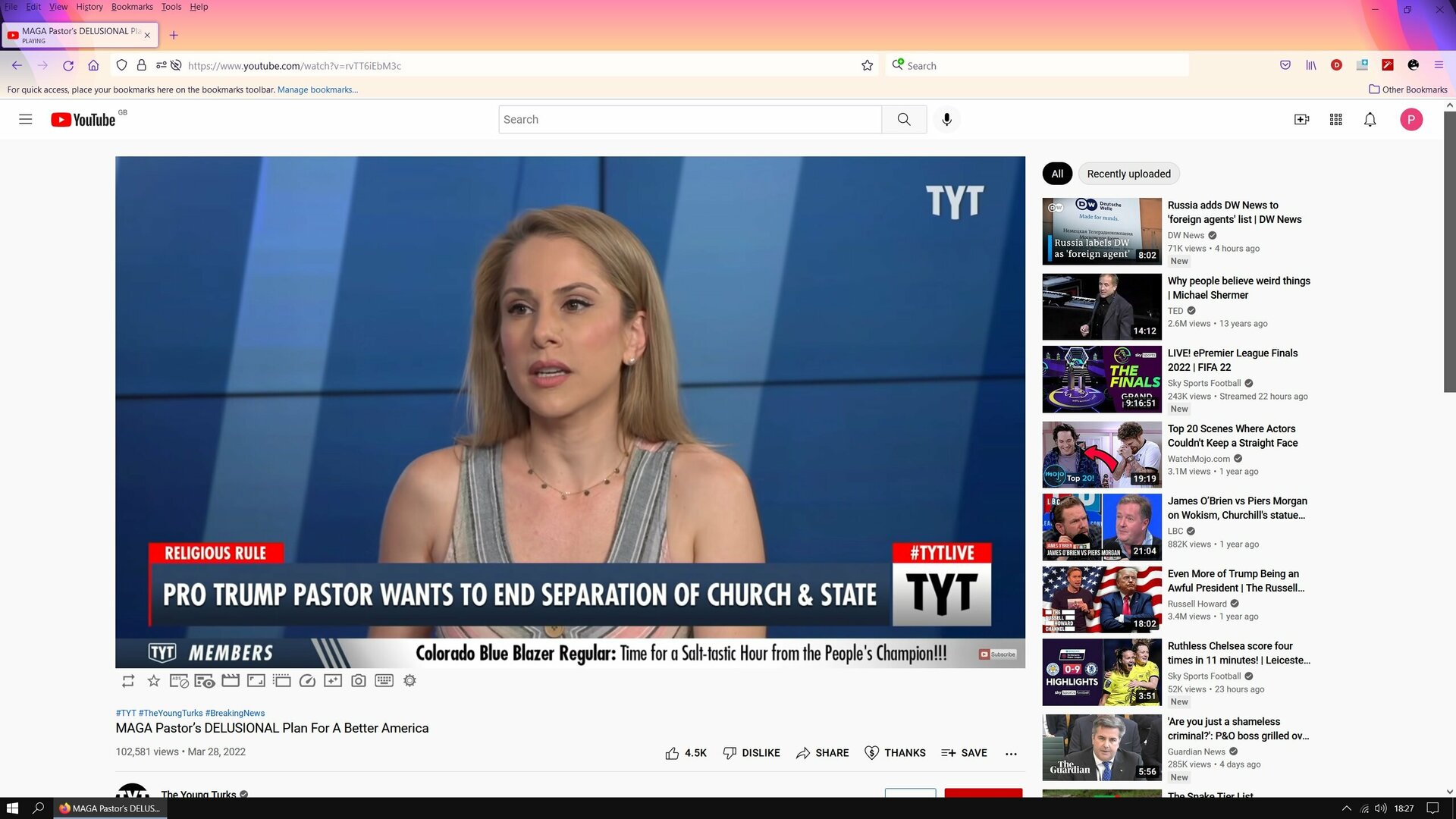The height and width of the screenshot is (819, 1456).
Task: Click the SHARE button
Action: click(x=822, y=753)
